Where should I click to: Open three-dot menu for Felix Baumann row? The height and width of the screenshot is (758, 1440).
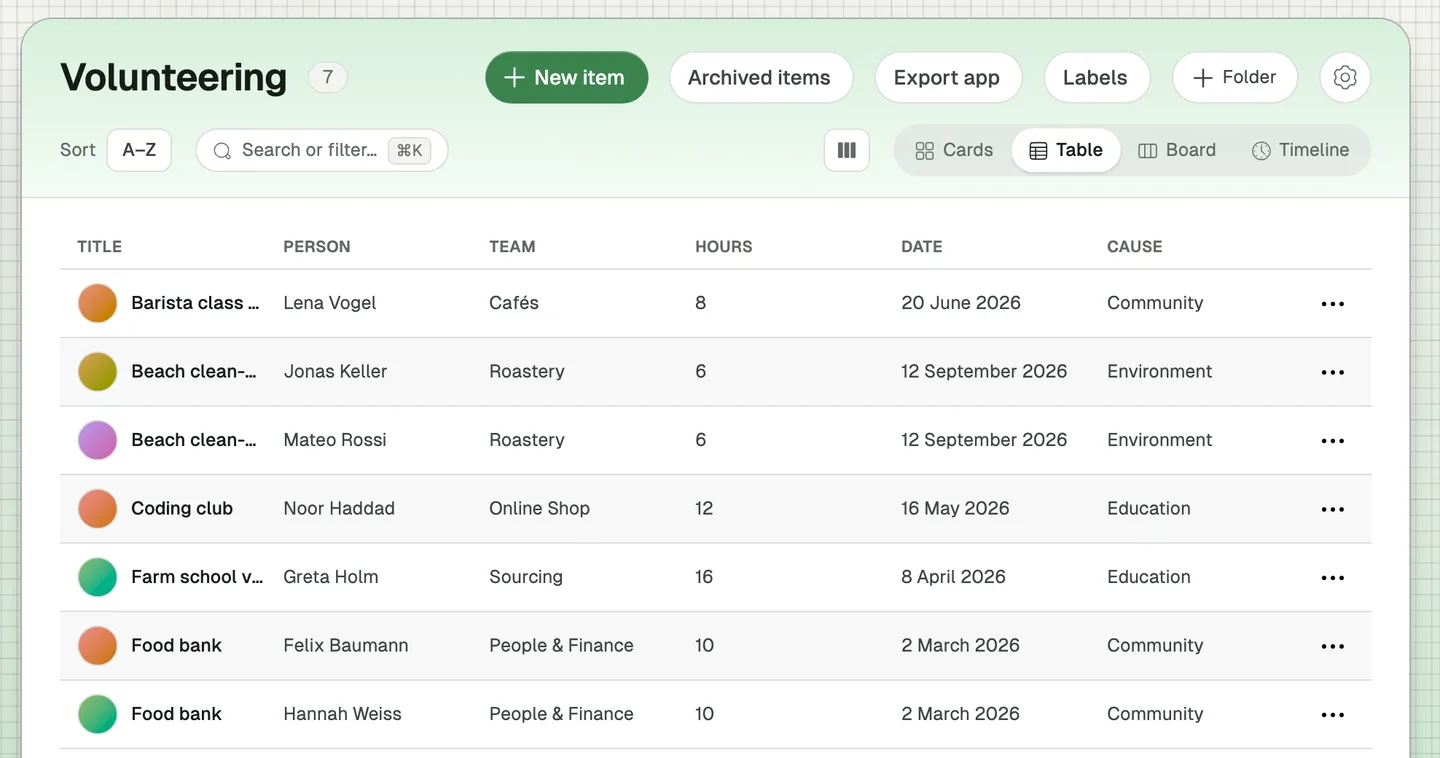1333,646
